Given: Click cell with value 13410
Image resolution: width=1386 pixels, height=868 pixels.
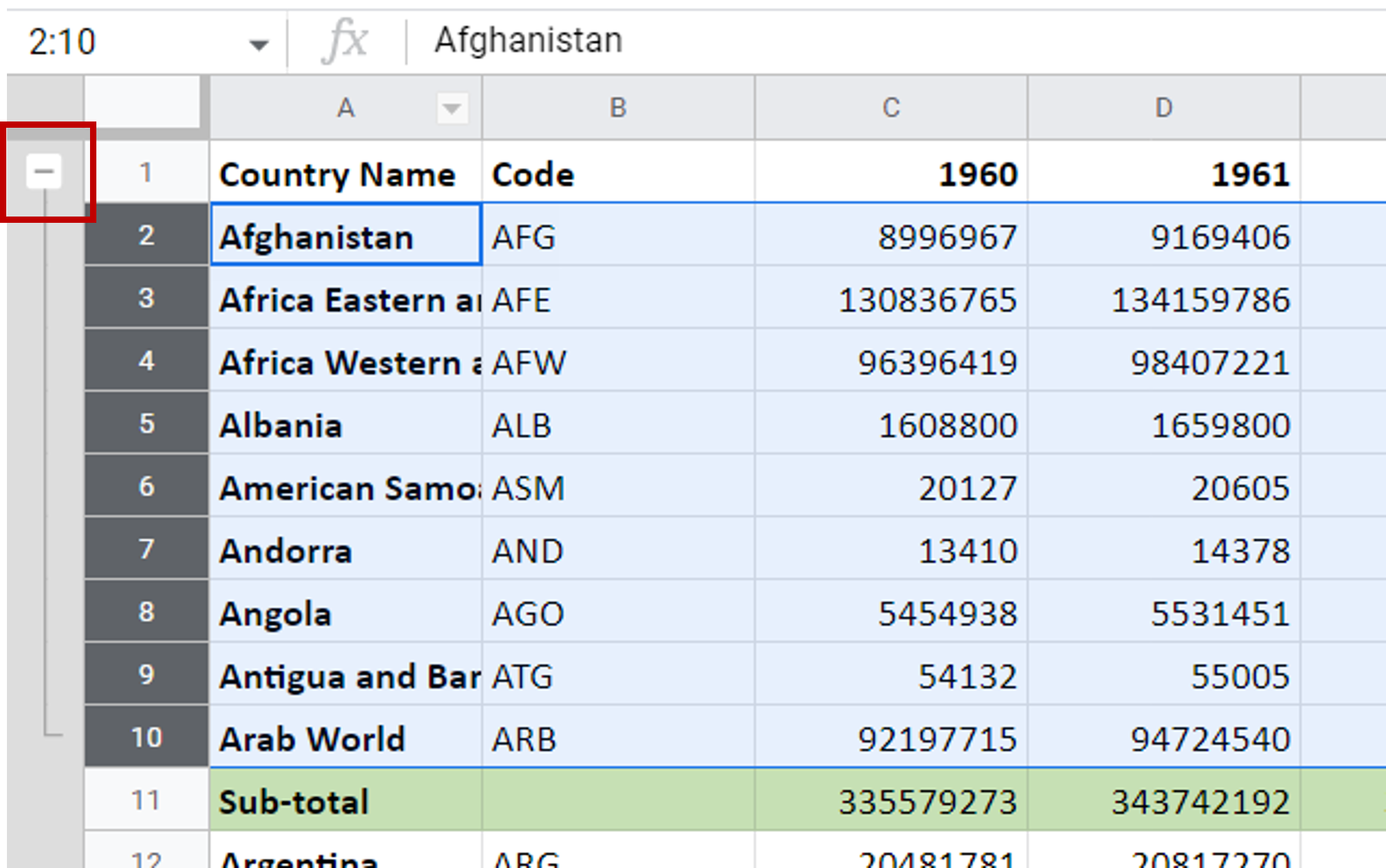Looking at the screenshot, I should click(891, 548).
